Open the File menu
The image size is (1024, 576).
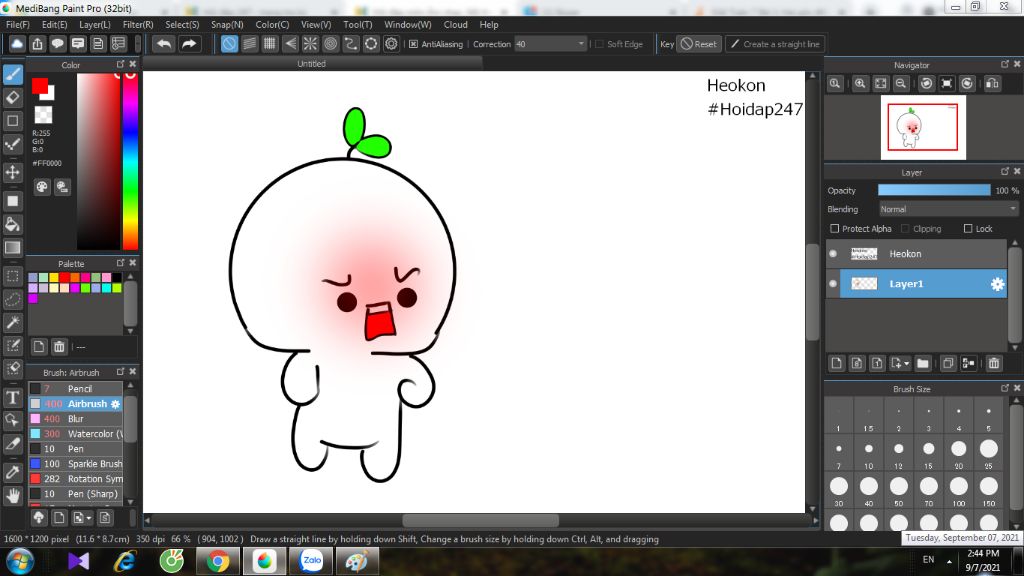click(18, 25)
